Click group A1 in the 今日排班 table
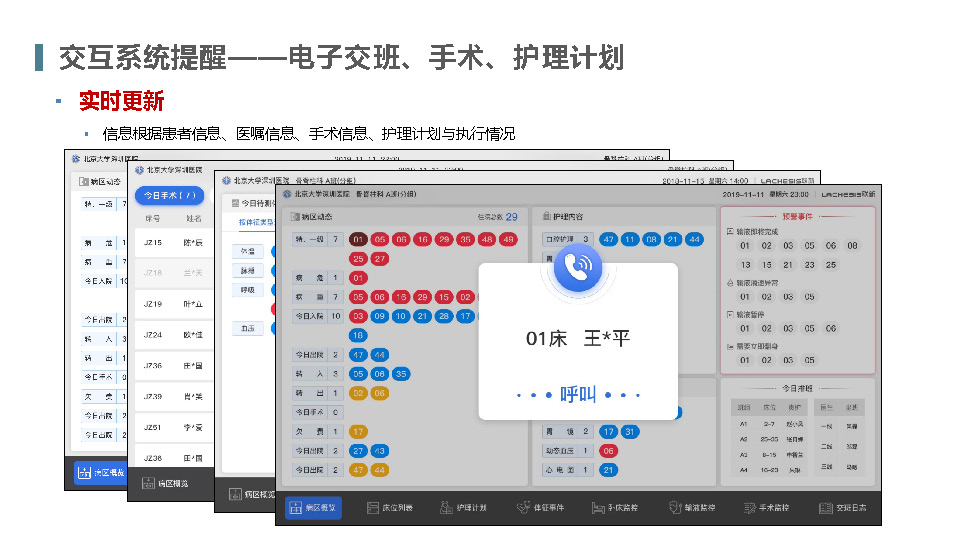The width and height of the screenshot is (960, 540). [x=743, y=424]
